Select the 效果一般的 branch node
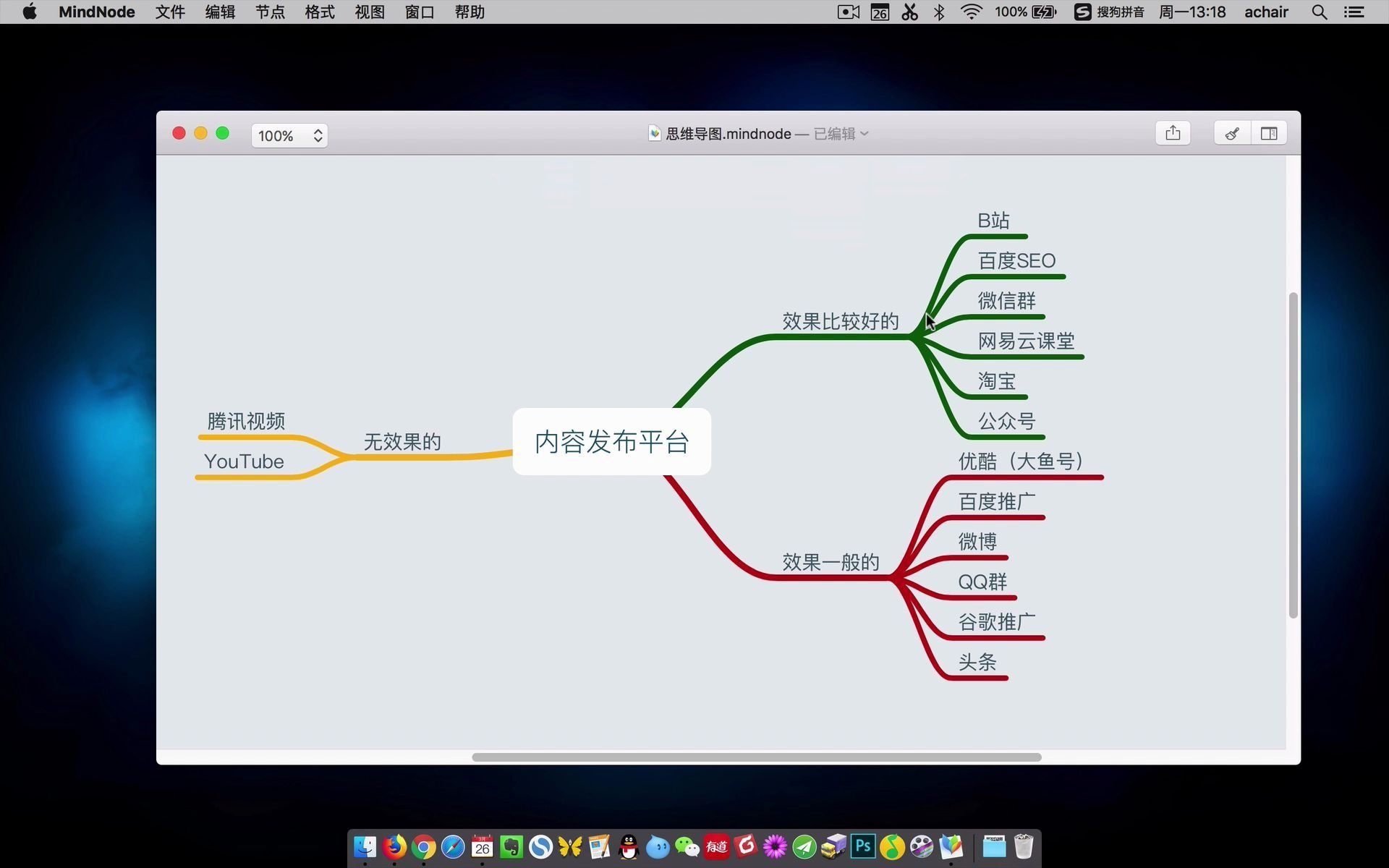1389x868 pixels. pos(831,562)
